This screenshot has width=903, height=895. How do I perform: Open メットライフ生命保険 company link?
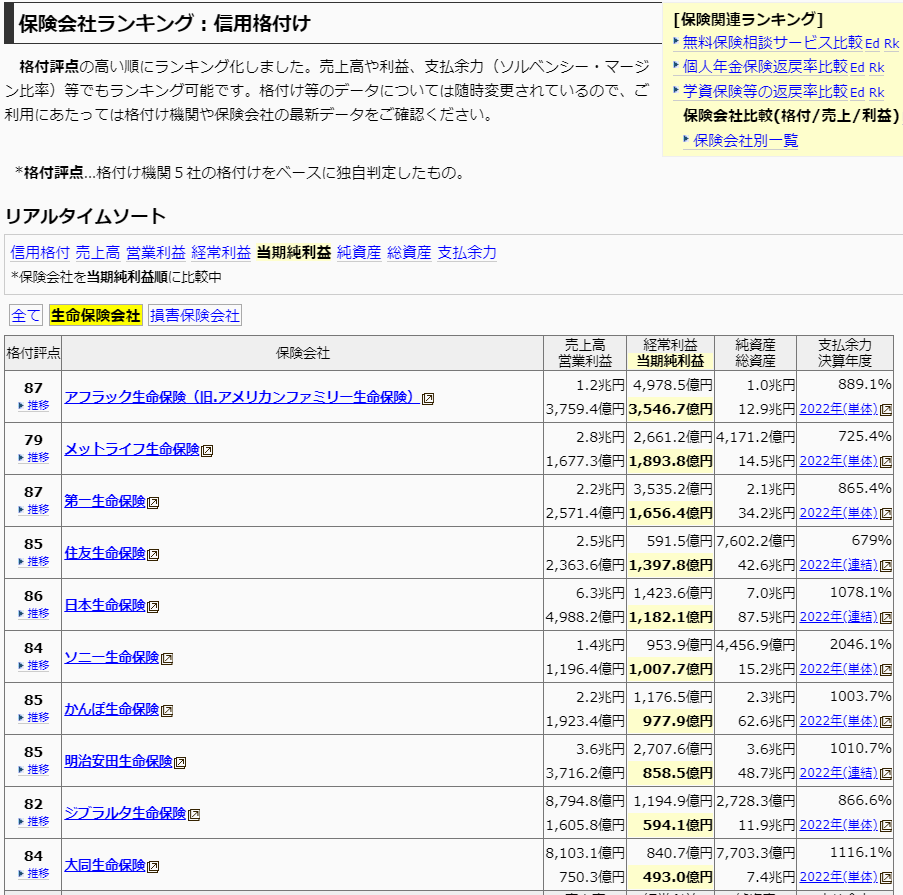tap(131, 449)
